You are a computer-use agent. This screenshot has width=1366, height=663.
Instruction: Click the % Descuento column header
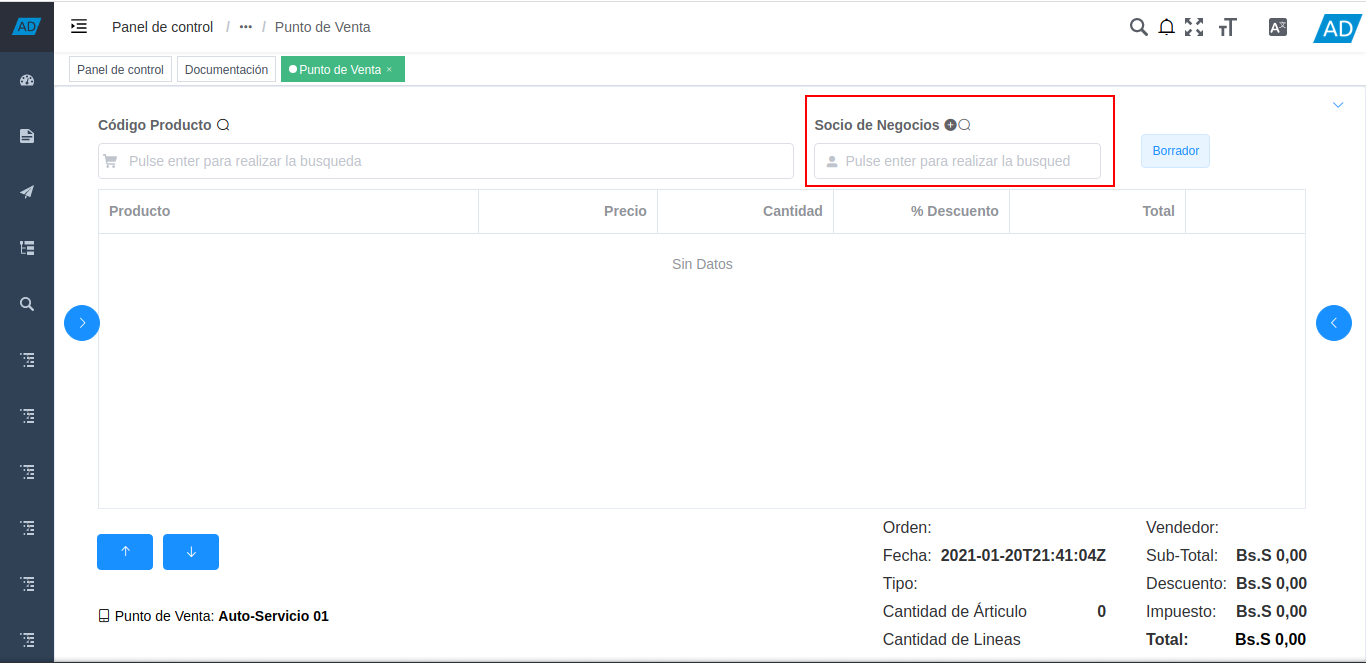[x=921, y=211]
